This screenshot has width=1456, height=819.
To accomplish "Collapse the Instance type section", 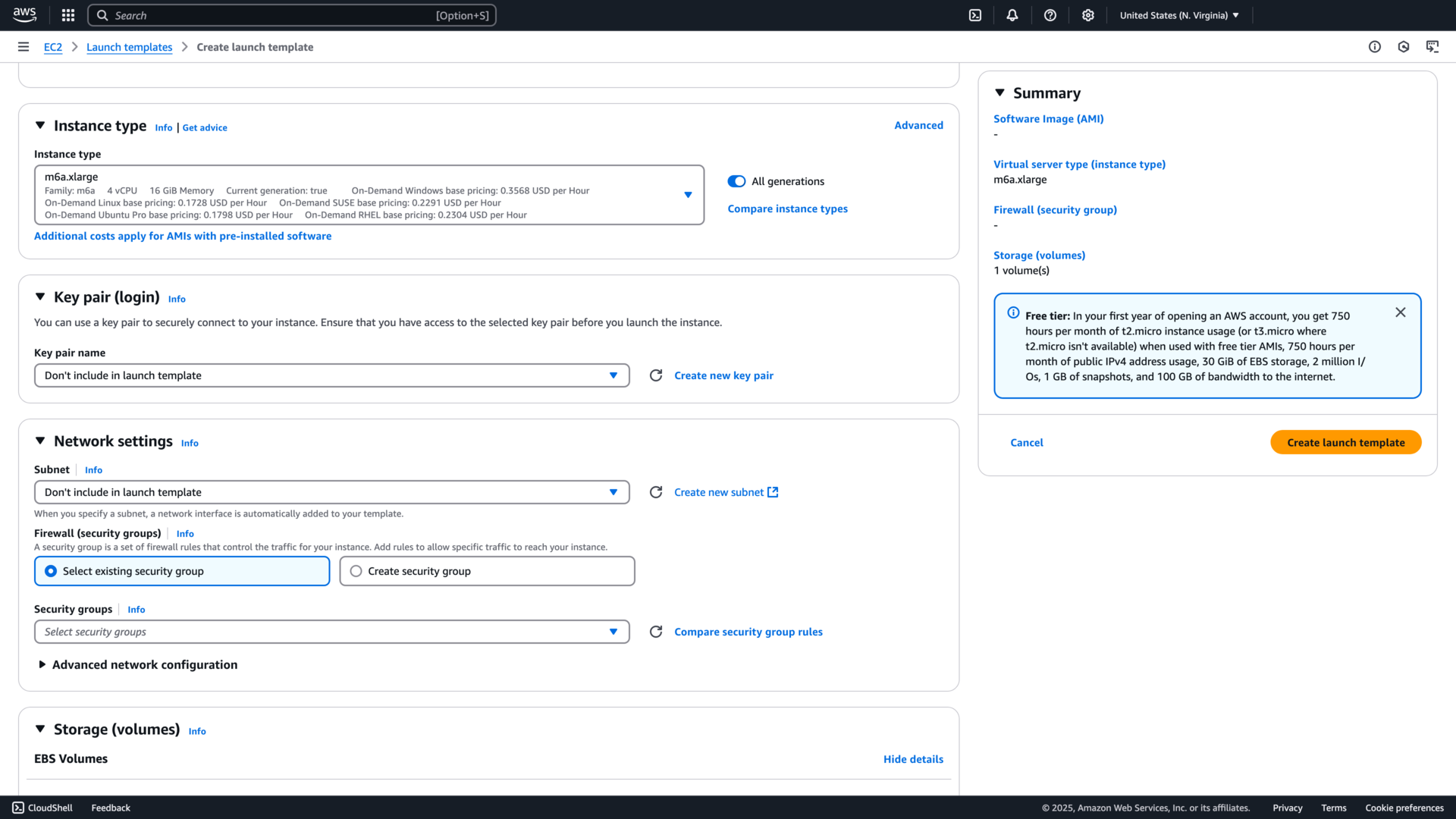I will [x=40, y=126].
